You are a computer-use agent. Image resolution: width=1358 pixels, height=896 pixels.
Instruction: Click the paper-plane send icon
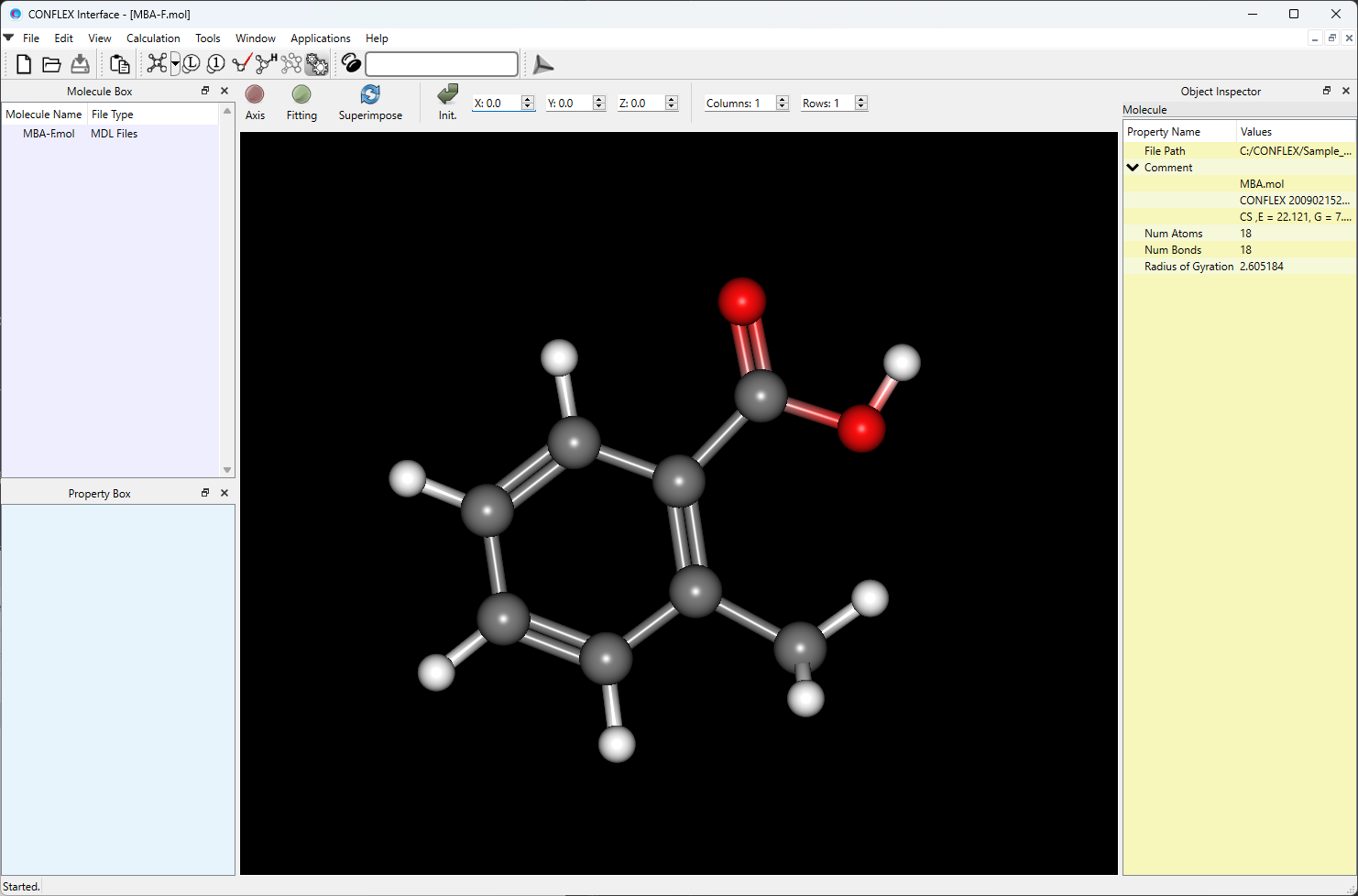(x=543, y=64)
